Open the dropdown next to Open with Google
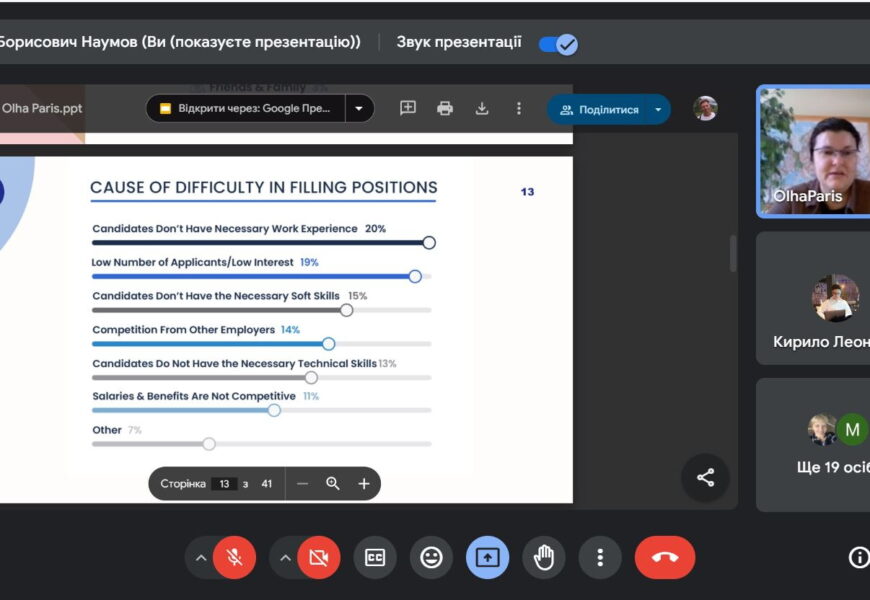The height and width of the screenshot is (600, 870). 359,108
